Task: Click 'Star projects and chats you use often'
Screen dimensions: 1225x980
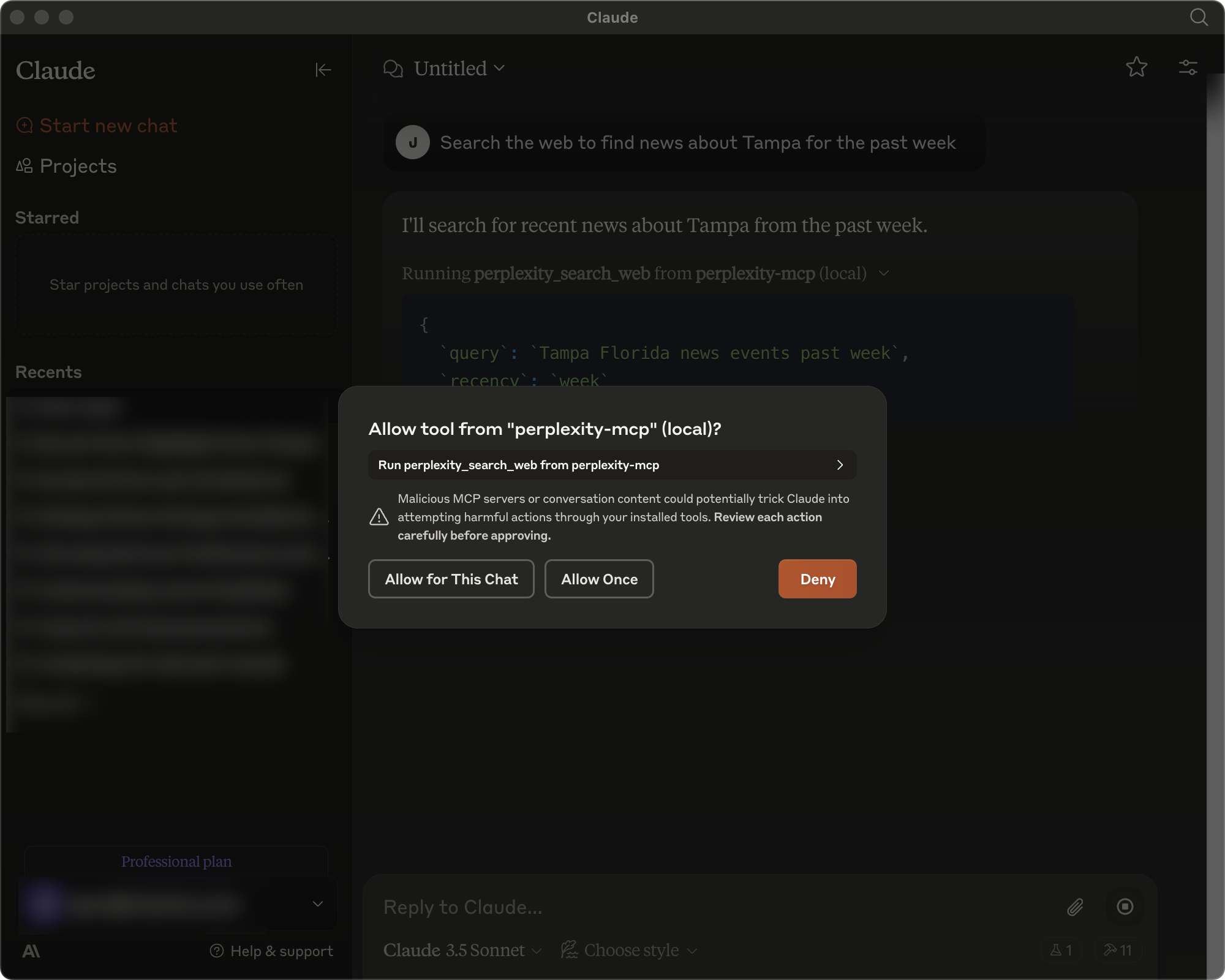Action: (176, 285)
